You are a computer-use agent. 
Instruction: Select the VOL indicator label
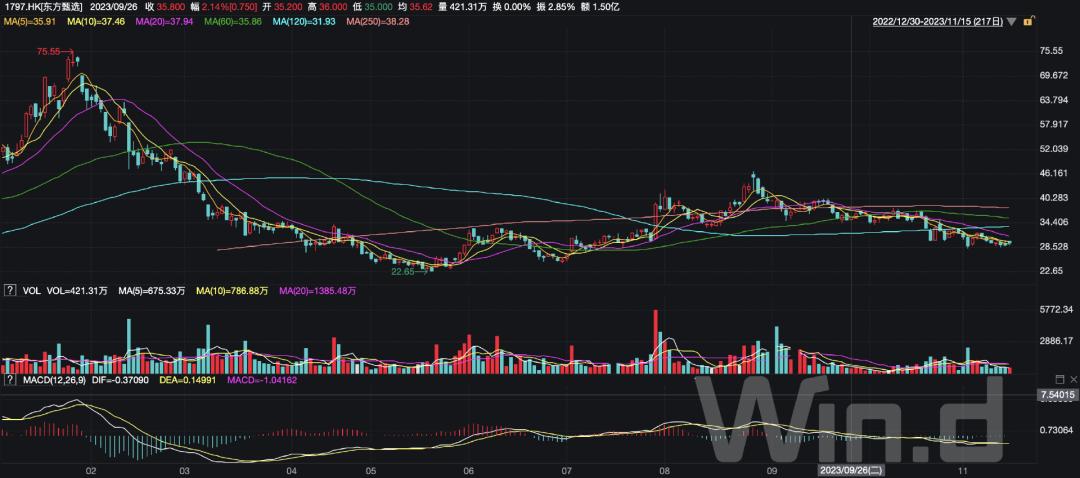[x=29, y=291]
